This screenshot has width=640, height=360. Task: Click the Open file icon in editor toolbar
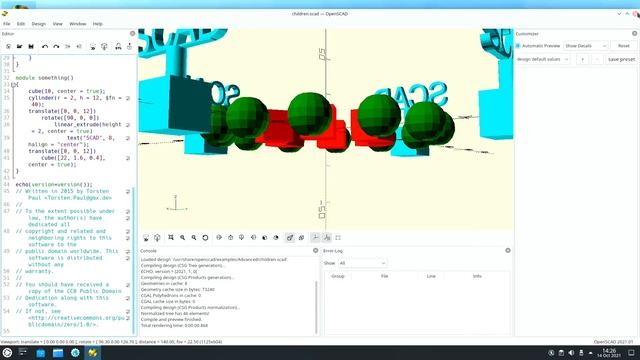tap(19, 47)
